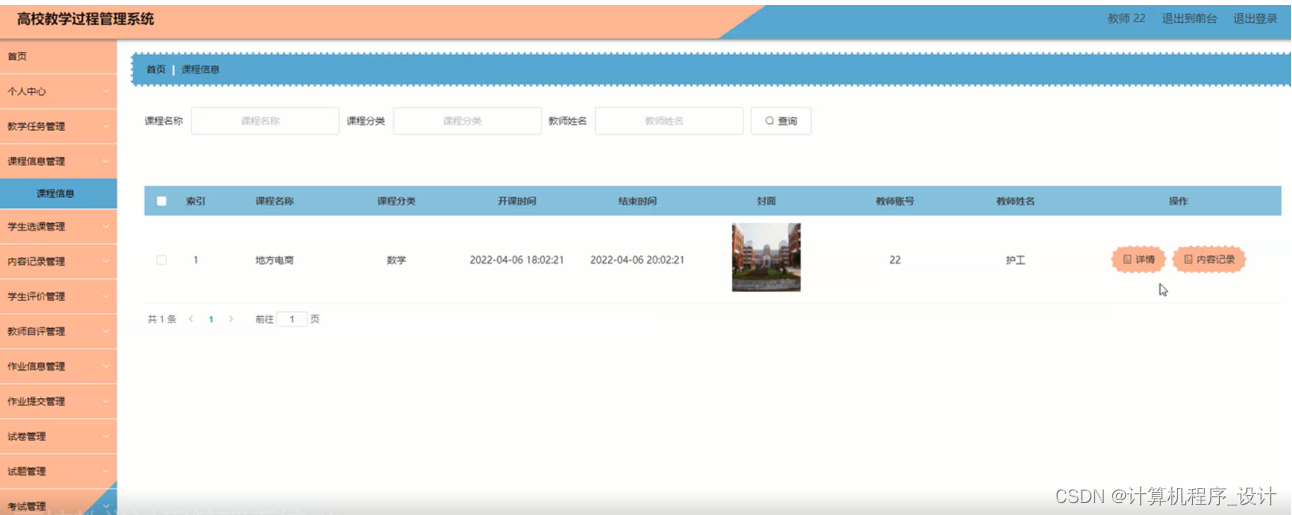This screenshot has height=515, width=1292.
Task: Click 退出登录 in the top bar
Action: coord(1255,18)
